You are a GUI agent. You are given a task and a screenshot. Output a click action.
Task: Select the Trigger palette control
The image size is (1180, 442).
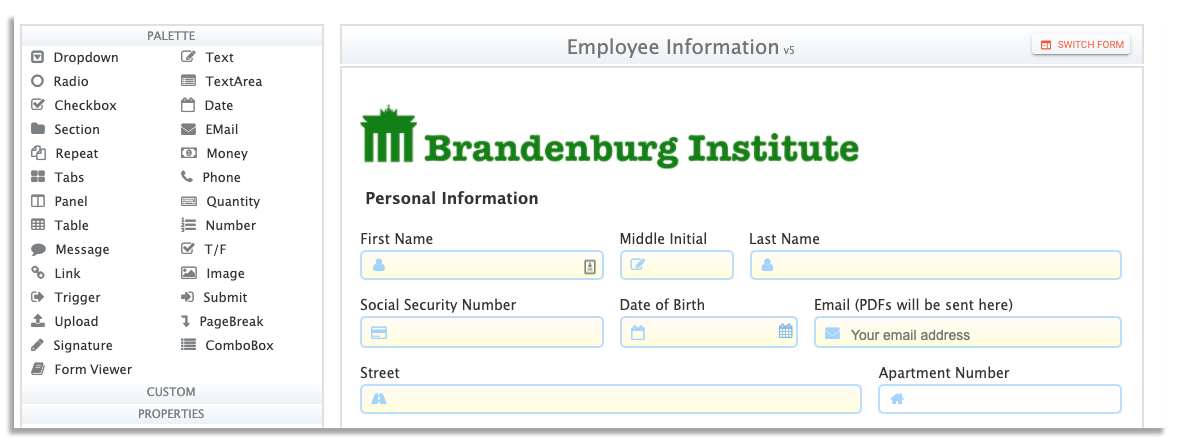(65, 297)
